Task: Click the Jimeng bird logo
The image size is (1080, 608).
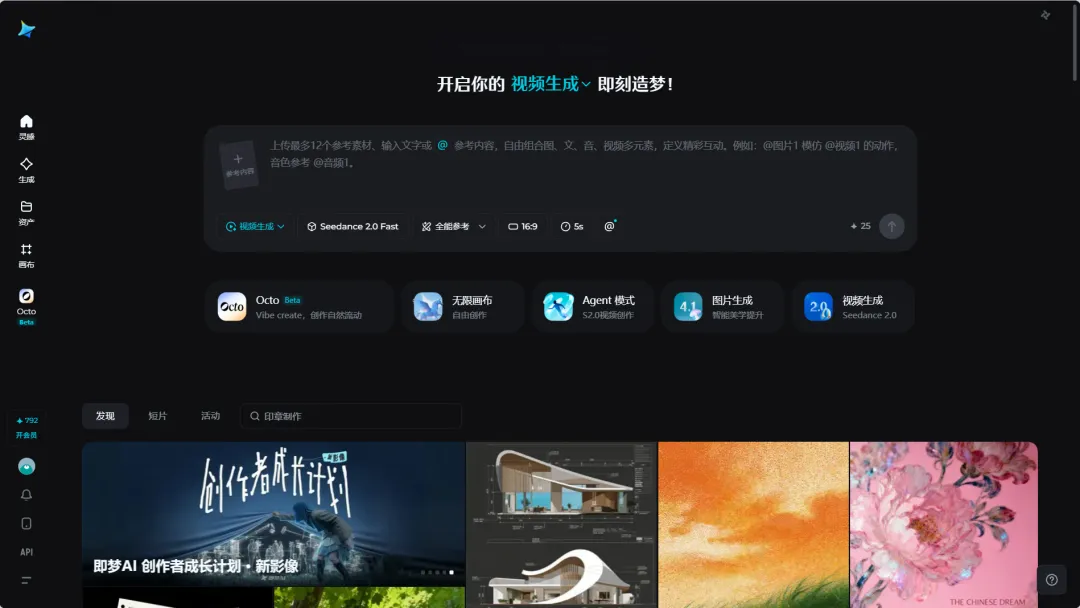Action: [x=26, y=29]
